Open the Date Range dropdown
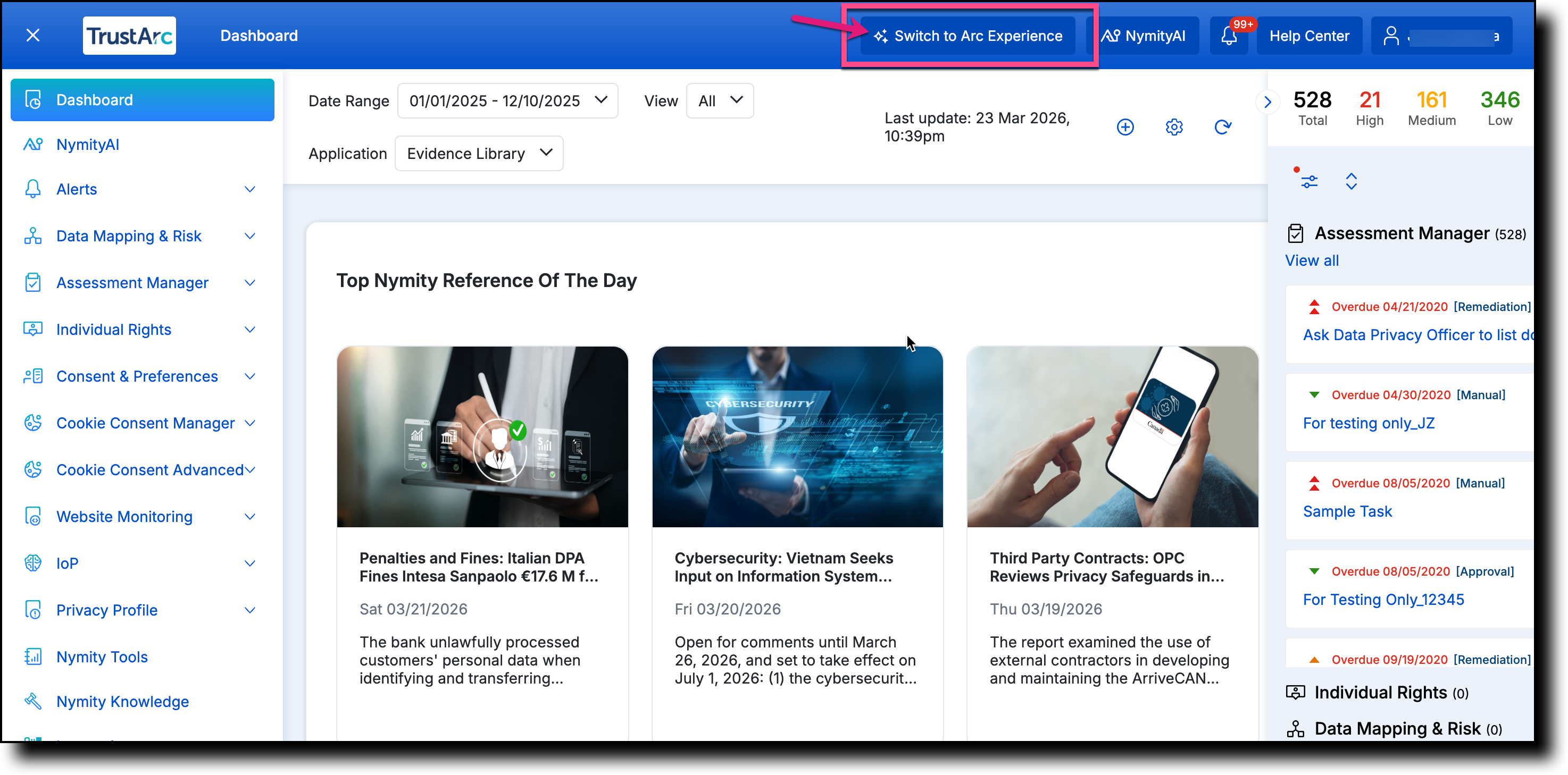Screen dimensions: 1568x775 pyautogui.click(x=507, y=101)
